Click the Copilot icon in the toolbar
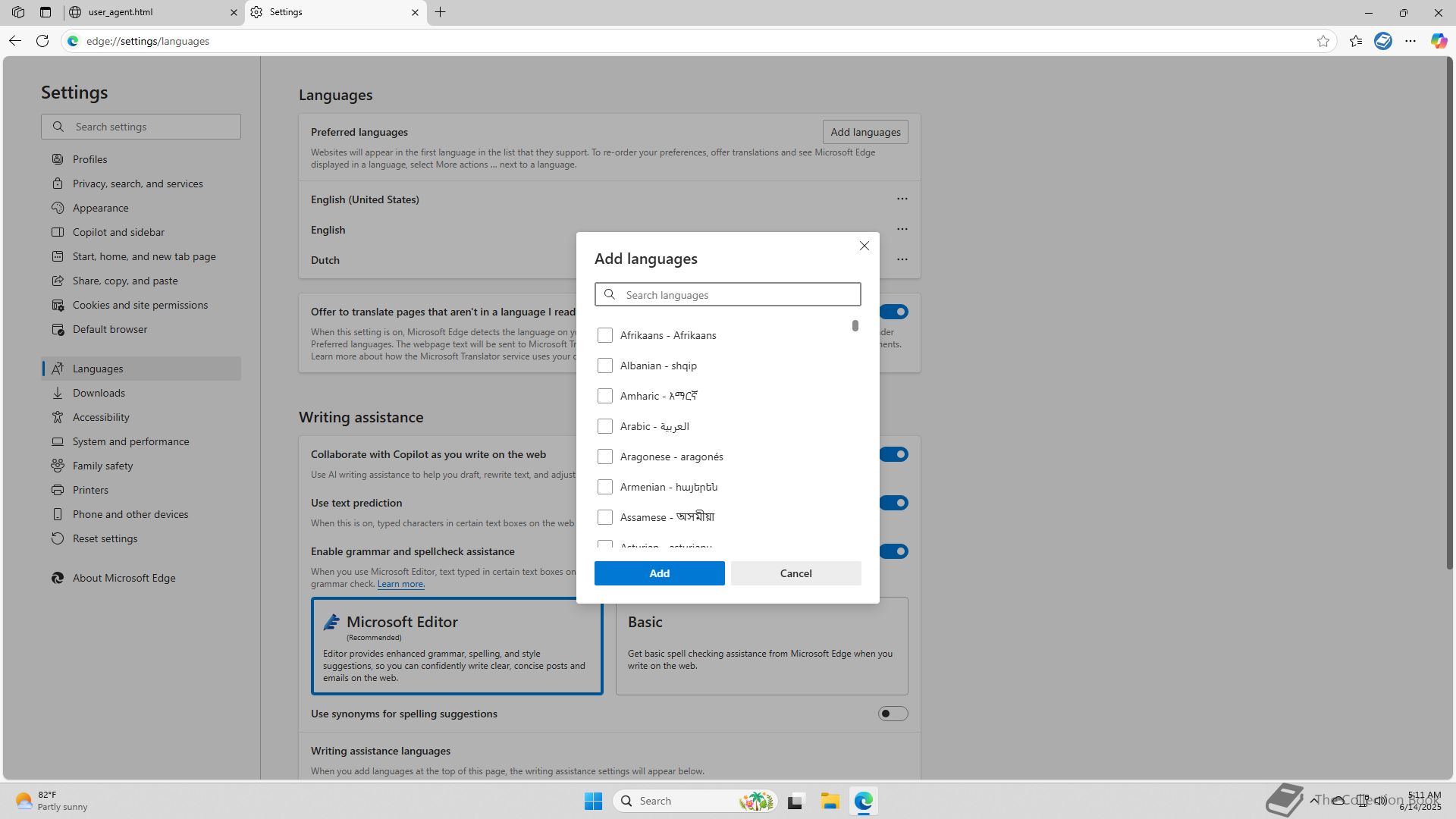 (x=1439, y=41)
